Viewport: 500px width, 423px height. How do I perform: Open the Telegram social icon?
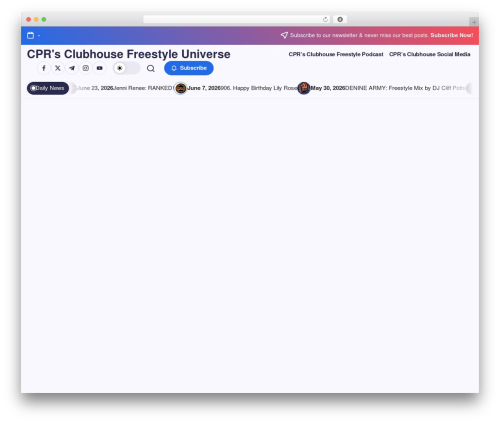point(72,68)
